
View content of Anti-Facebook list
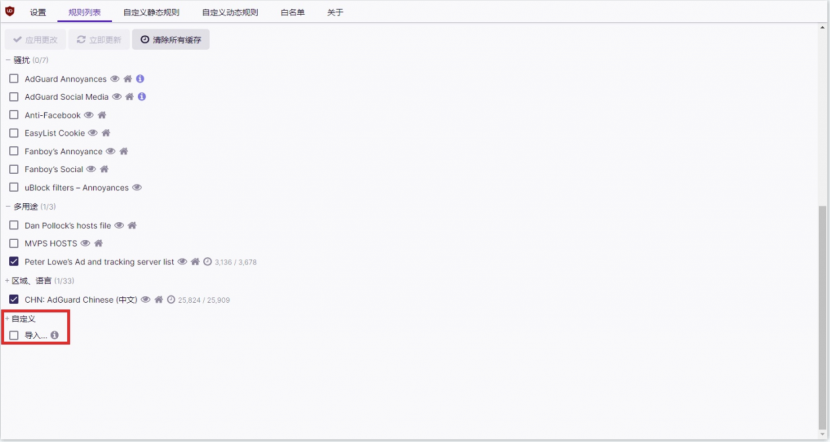(89, 115)
